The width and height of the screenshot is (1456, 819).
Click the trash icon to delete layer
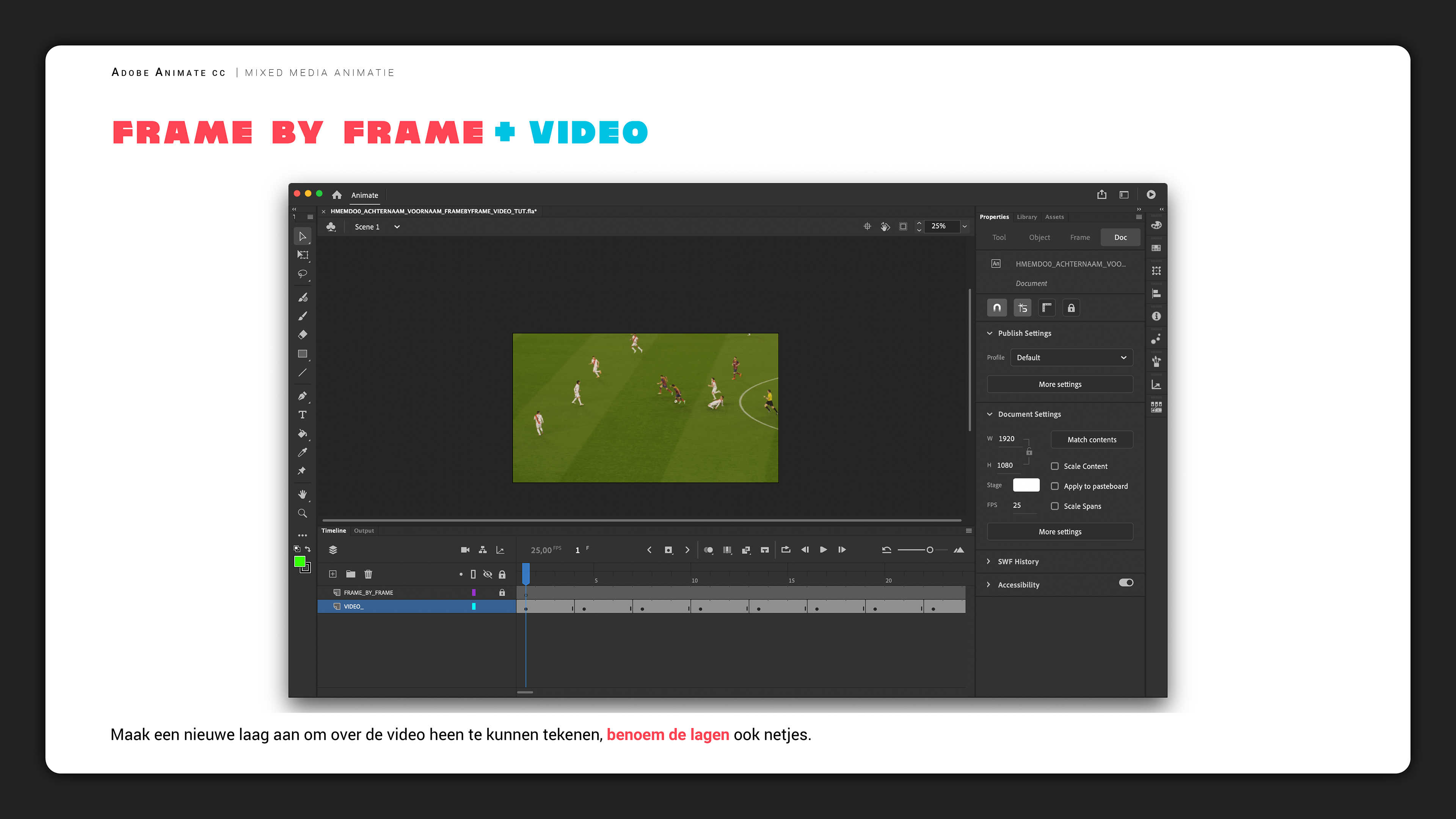coord(368,574)
